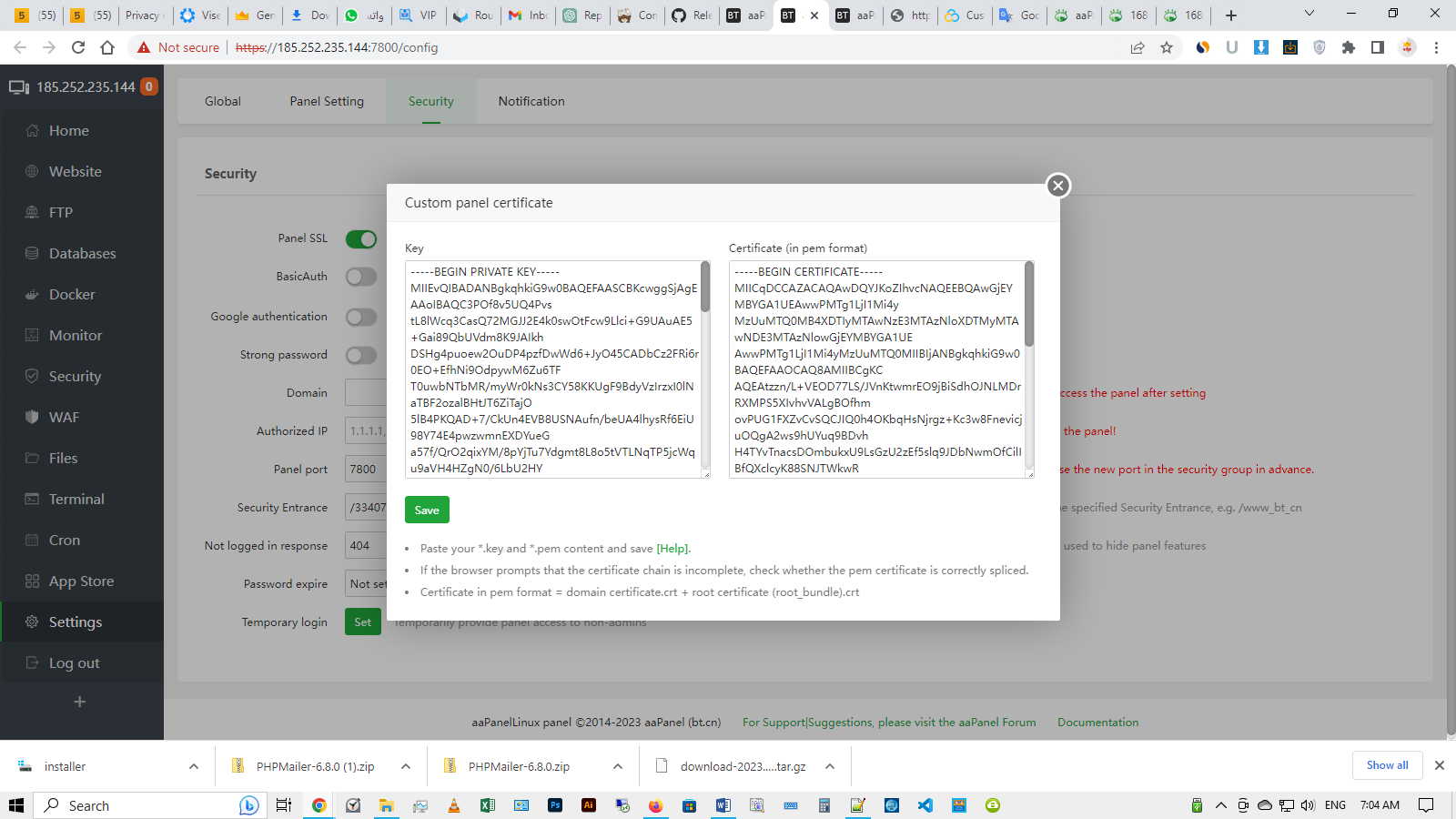
Task: Open the PHPMailer-6.8.0.zip downloaded file
Action: coord(519,766)
